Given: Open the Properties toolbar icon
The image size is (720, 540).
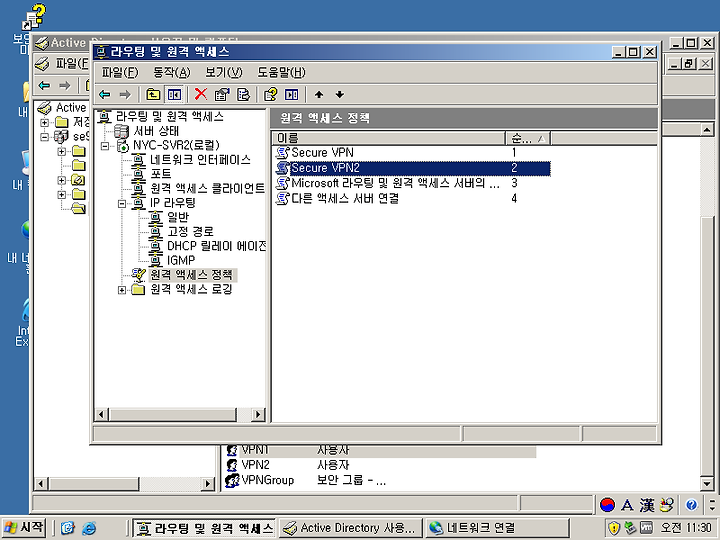Looking at the screenshot, I should pos(222,95).
